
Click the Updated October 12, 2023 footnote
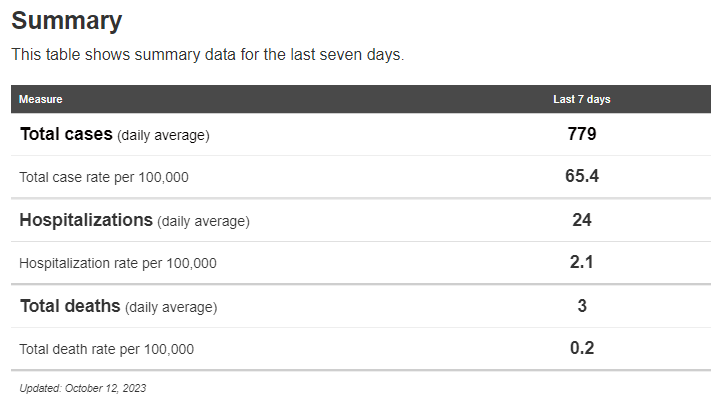click(83, 388)
